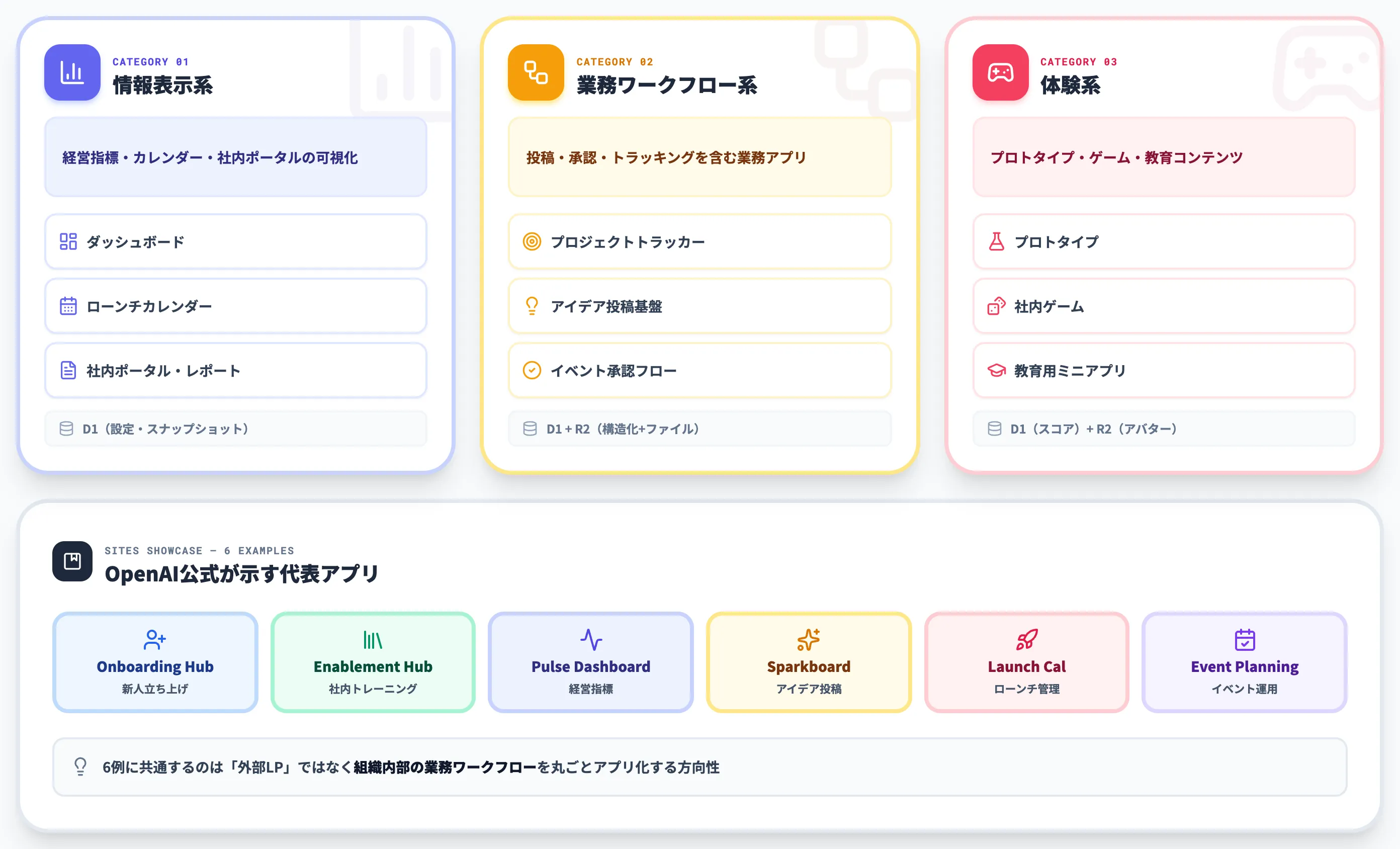
Task: Click the purple bar chart icon for Category 01
Action: 72,72
